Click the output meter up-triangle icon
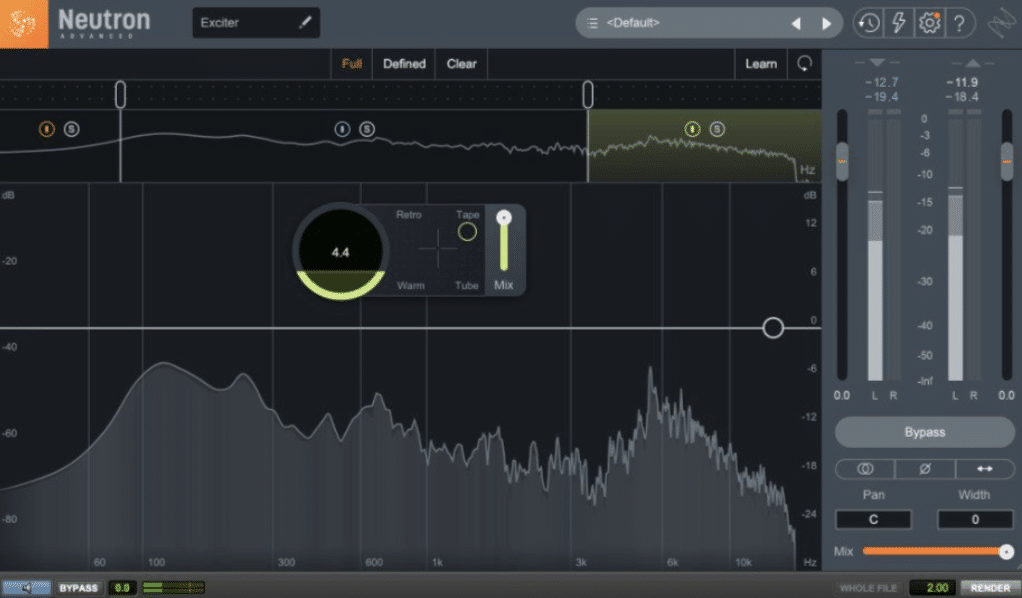This screenshot has width=1022, height=598. [972, 63]
